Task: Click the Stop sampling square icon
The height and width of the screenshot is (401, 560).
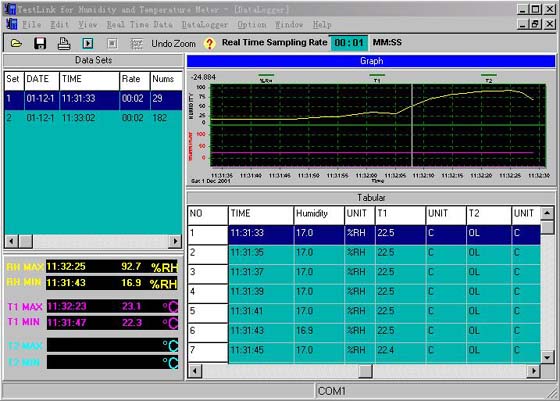Action: 112,43
